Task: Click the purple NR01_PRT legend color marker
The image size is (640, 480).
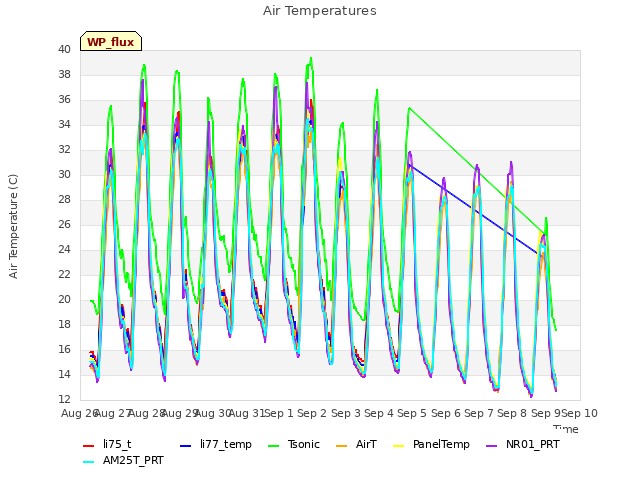Action: (492, 446)
